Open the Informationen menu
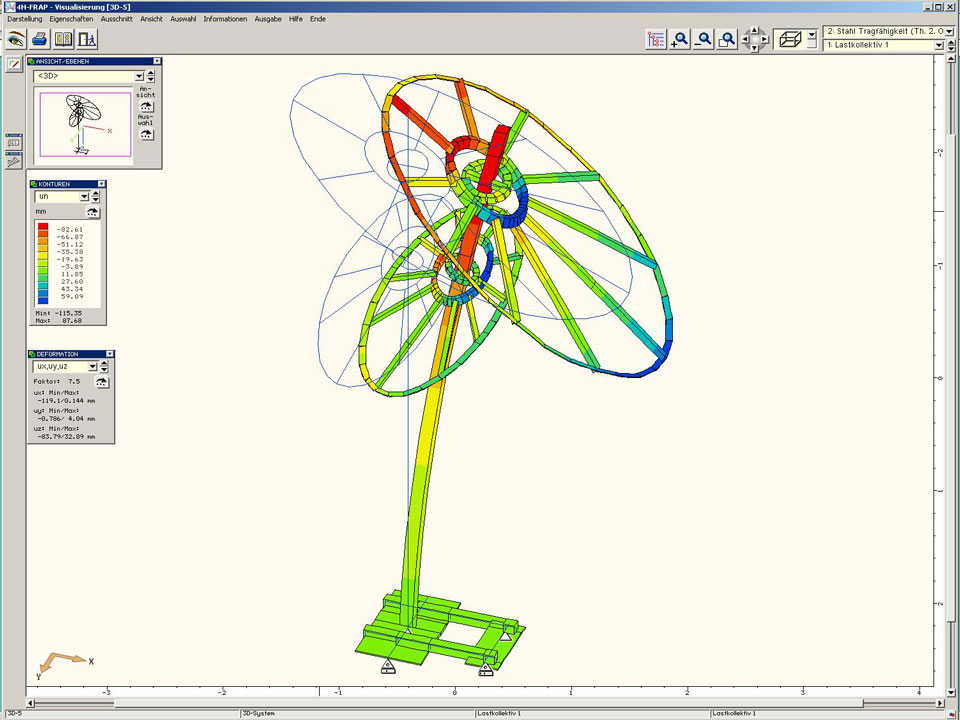Screen dimensions: 960x720 (225, 19)
